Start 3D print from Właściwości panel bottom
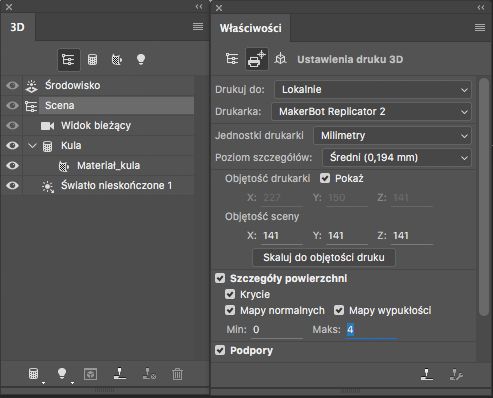This screenshot has width=493, height=398. click(427, 374)
